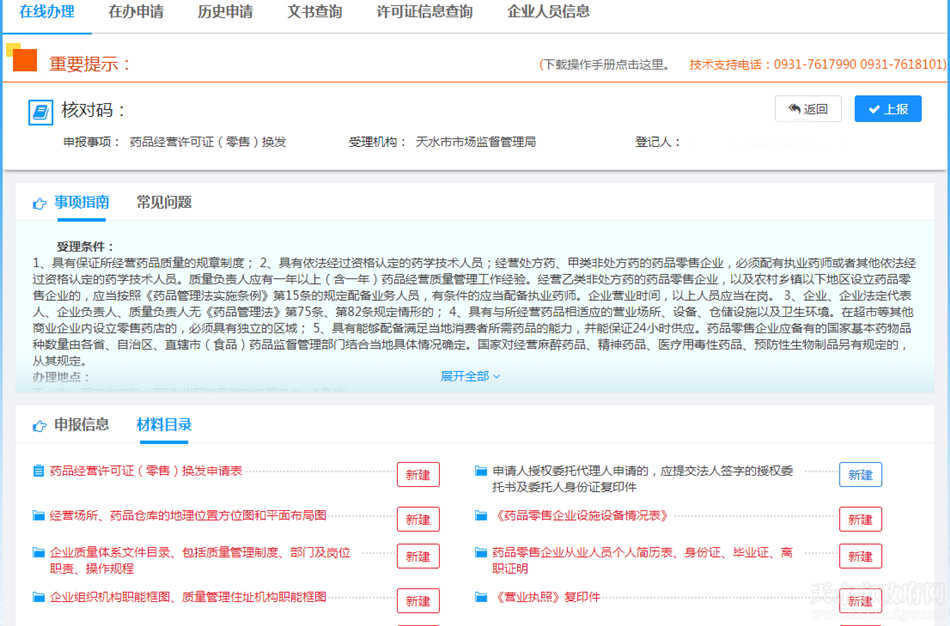Click the pointing hand icon beside 事项指南

tap(40, 203)
